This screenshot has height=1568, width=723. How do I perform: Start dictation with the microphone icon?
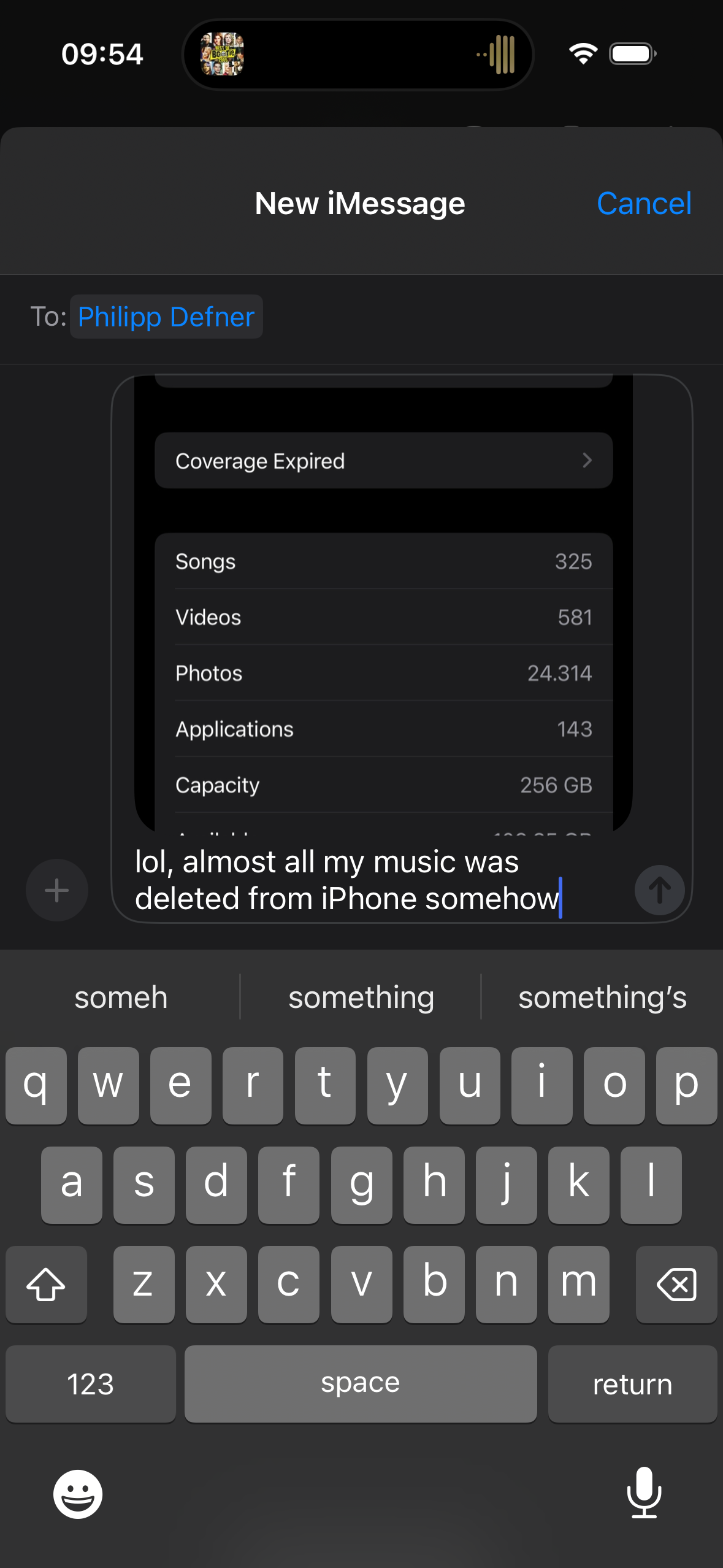[x=644, y=1493]
